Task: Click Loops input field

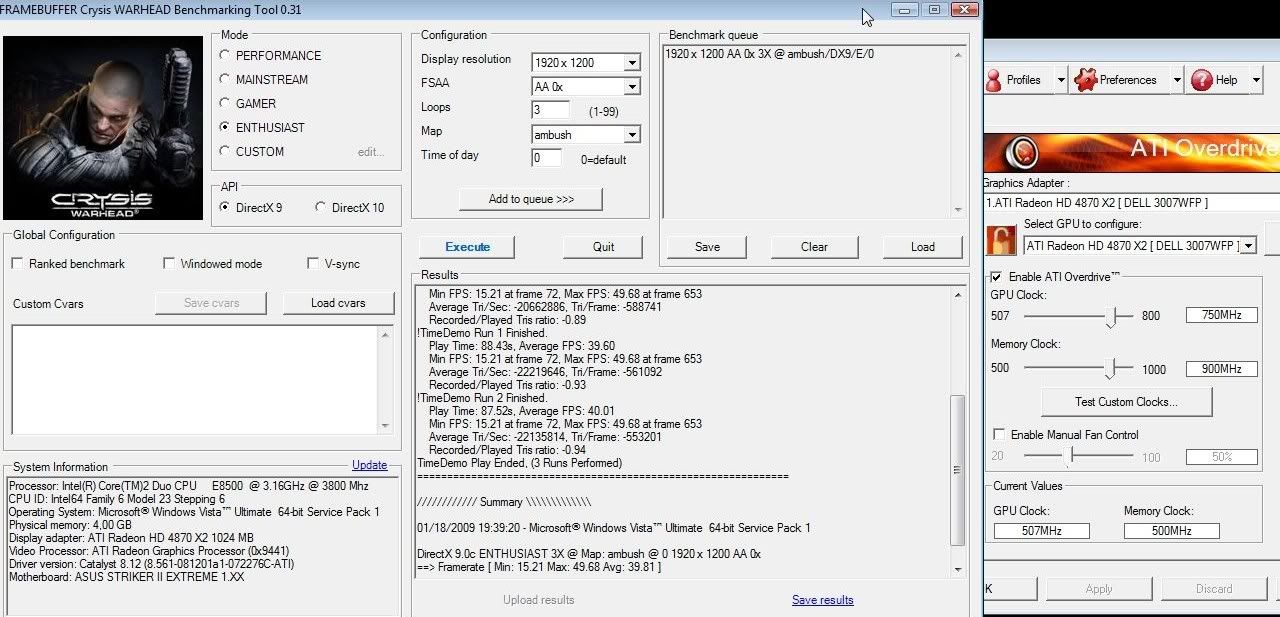Action: (x=551, y=109)
